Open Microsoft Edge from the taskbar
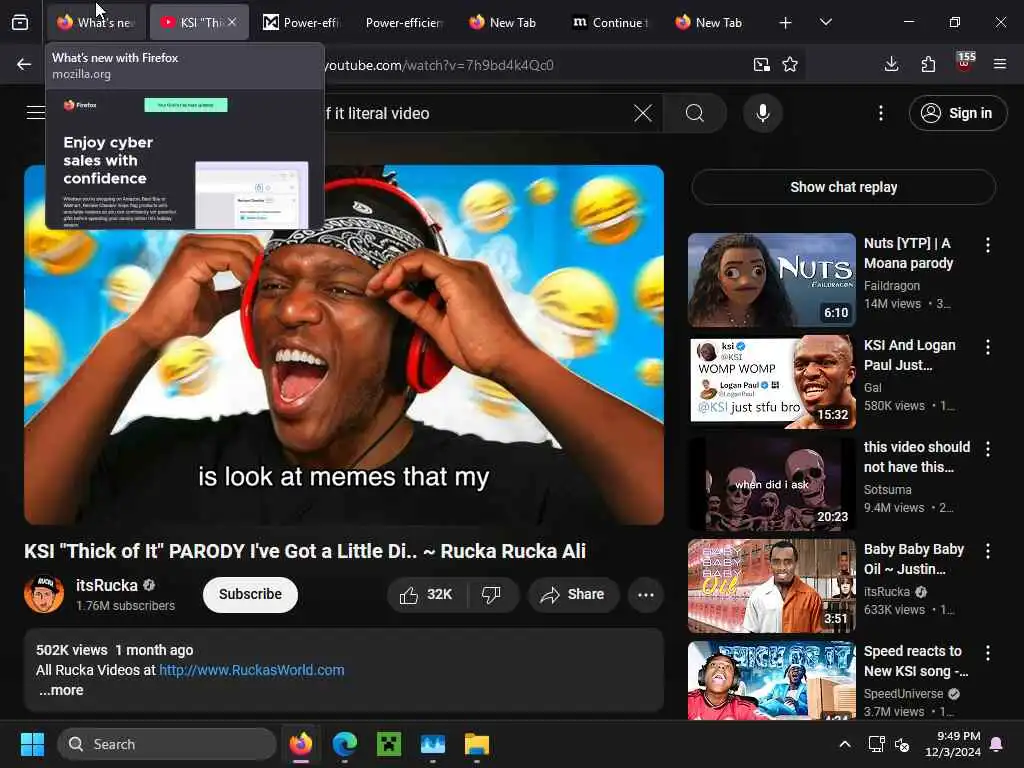Image resolution: width=1024 pixels, height=768 pixels. pos(345,744)
